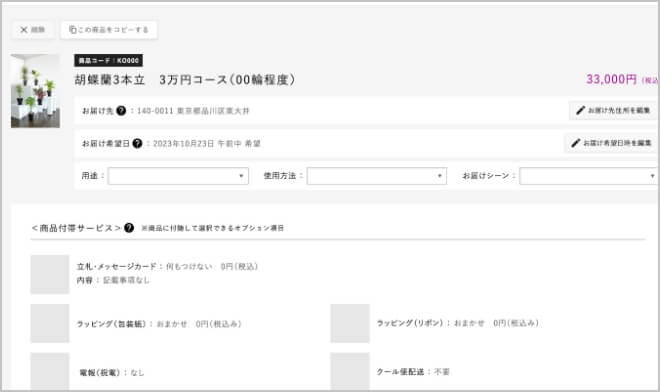Click product title 胡蝶蘭3本立 3万円コース
The width and height of the screenshot is (660, 392).
click(x=185, y=80)
